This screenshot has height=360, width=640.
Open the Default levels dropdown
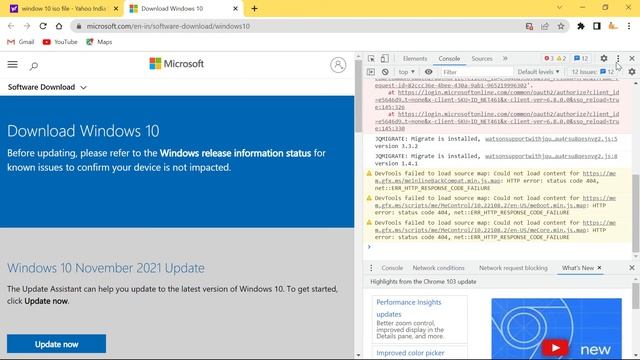click(538, 72)
